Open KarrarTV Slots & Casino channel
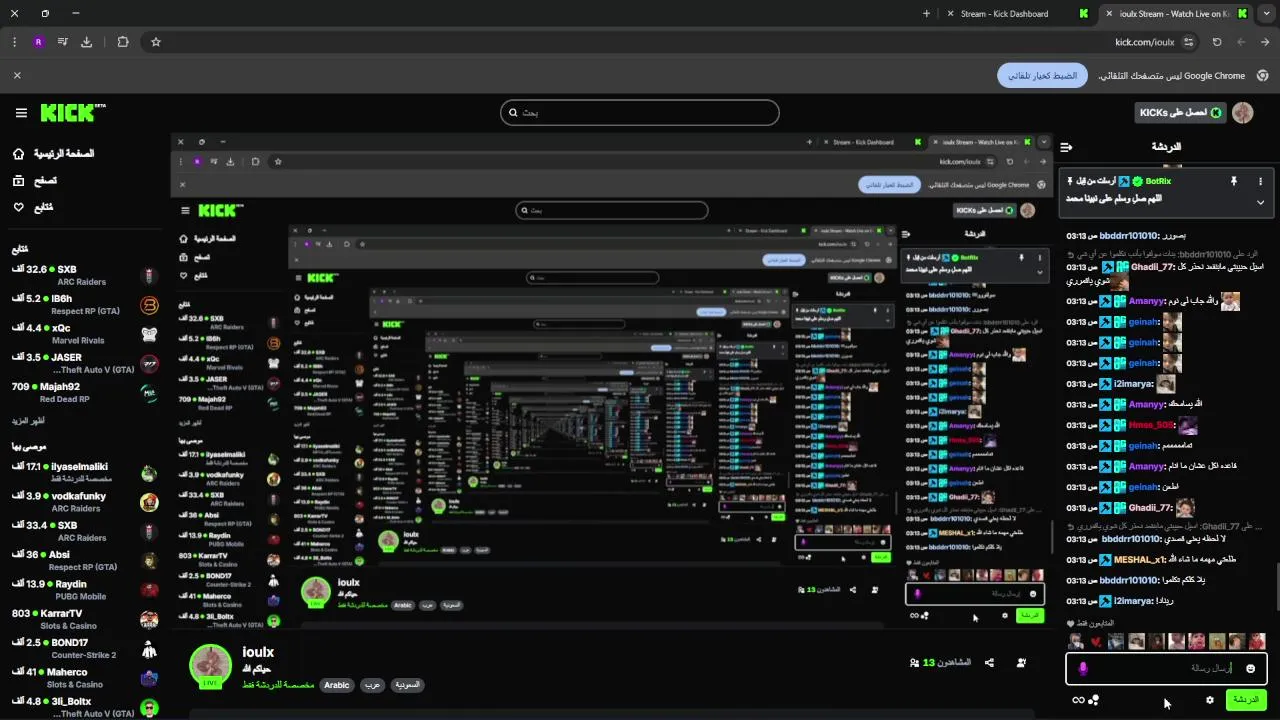The image size is (1280, 720). (x=85, y=619)
